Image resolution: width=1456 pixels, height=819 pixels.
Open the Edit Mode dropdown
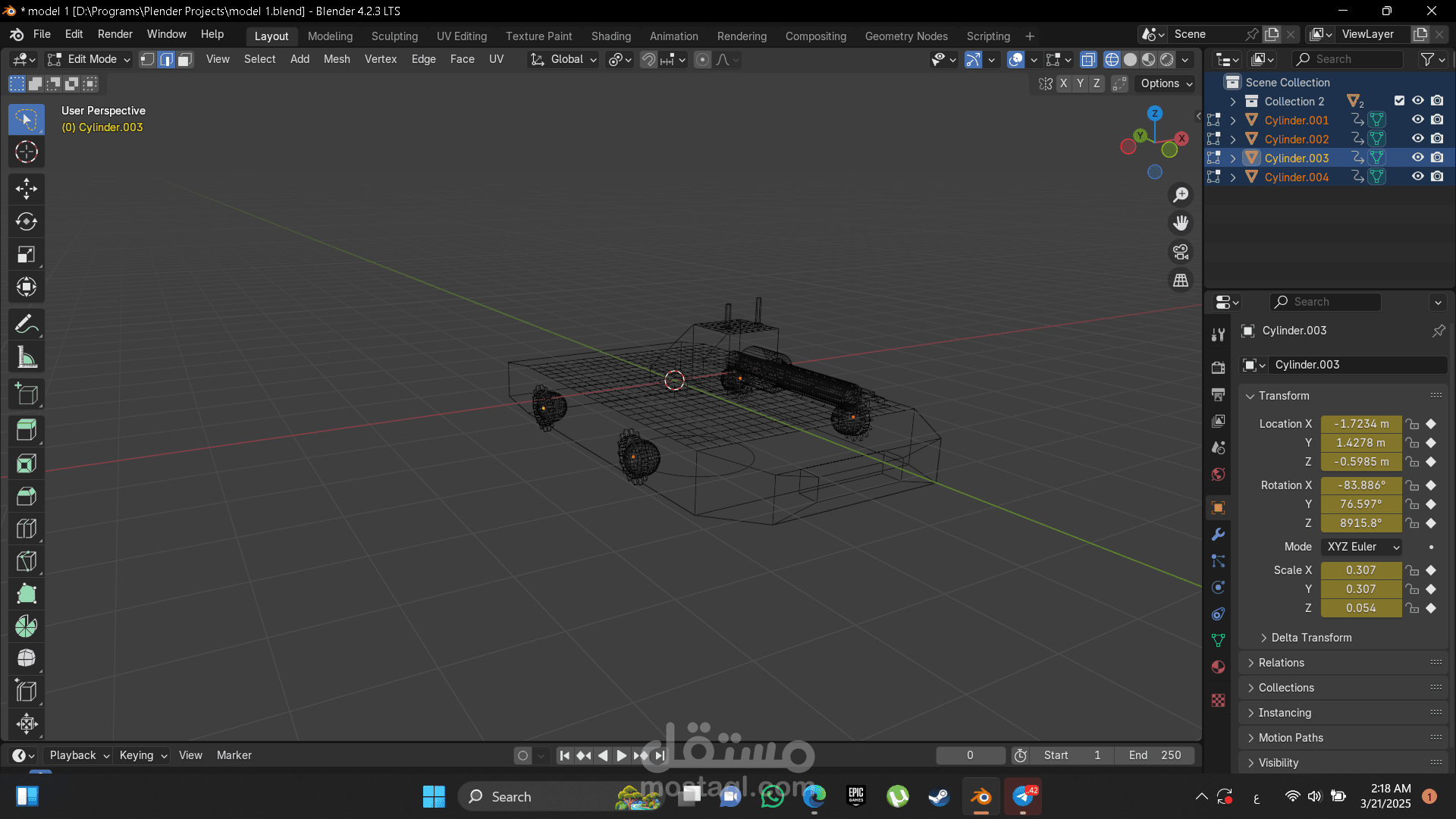(x=89, y=59)
